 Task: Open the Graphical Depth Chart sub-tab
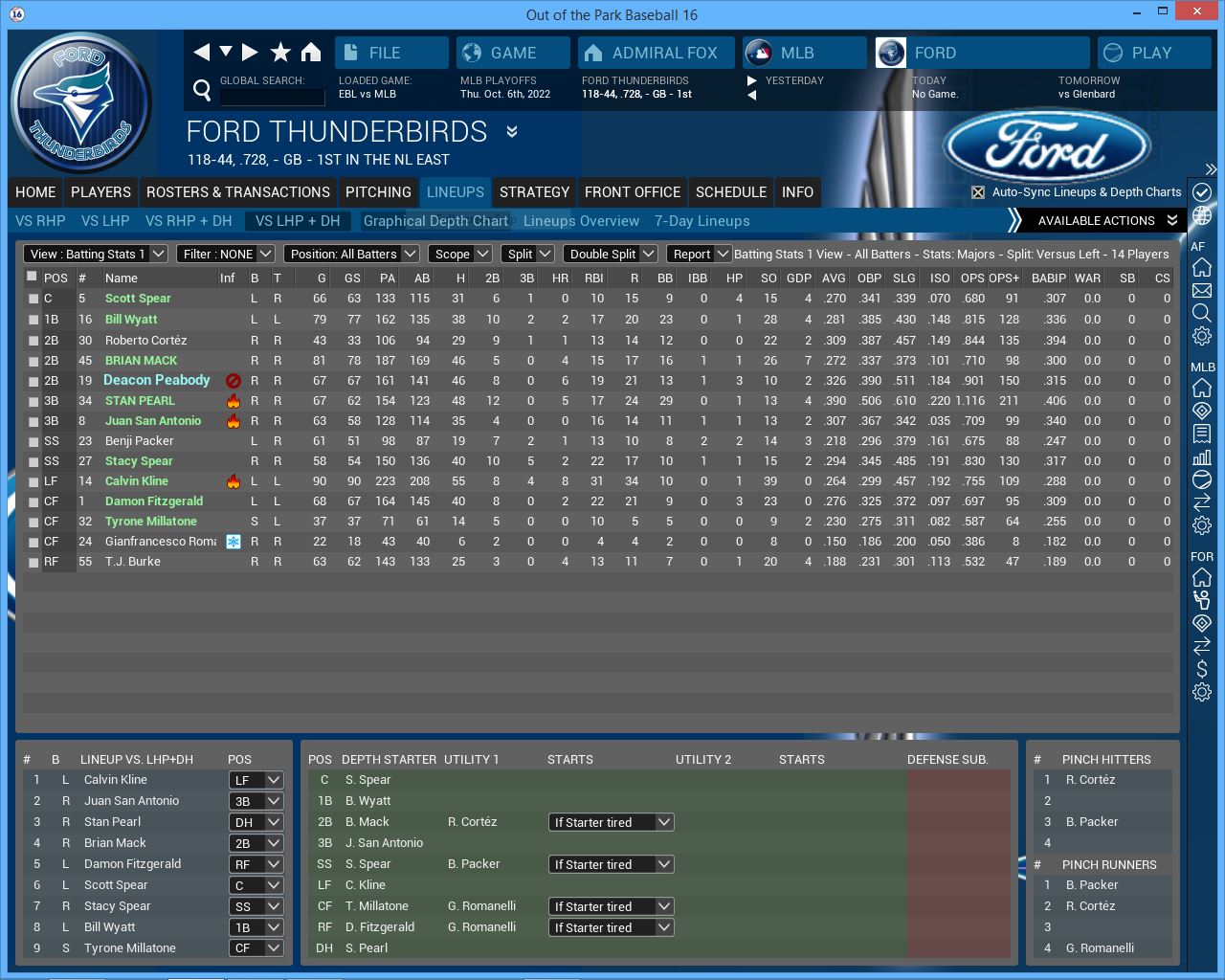pyautogui.click(x=435, y=221)
